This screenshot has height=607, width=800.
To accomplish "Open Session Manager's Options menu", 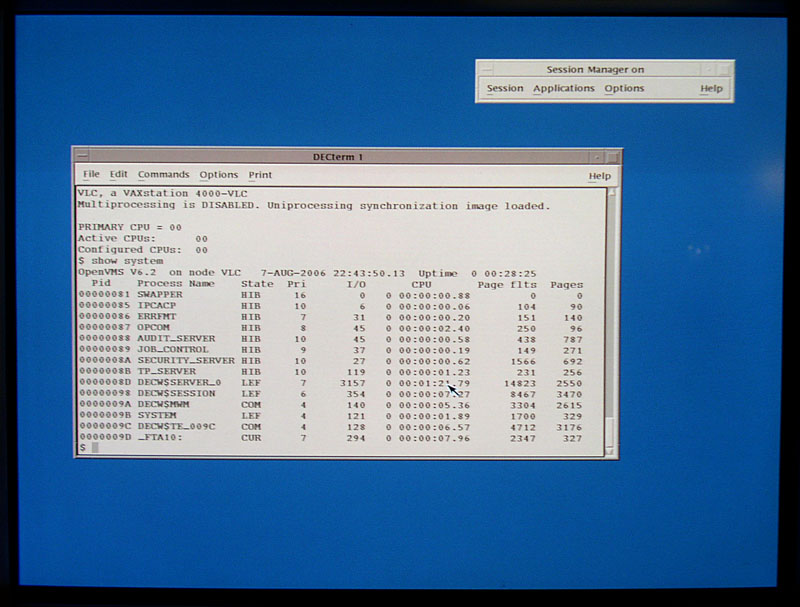I will [x=624, y=88].
